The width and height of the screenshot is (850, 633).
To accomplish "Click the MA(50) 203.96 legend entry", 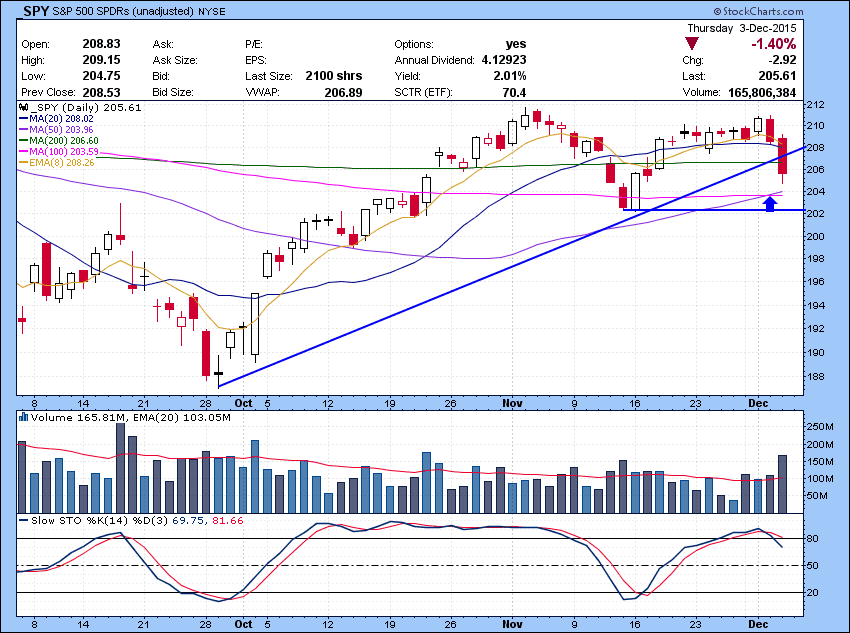I will (56, 130).
